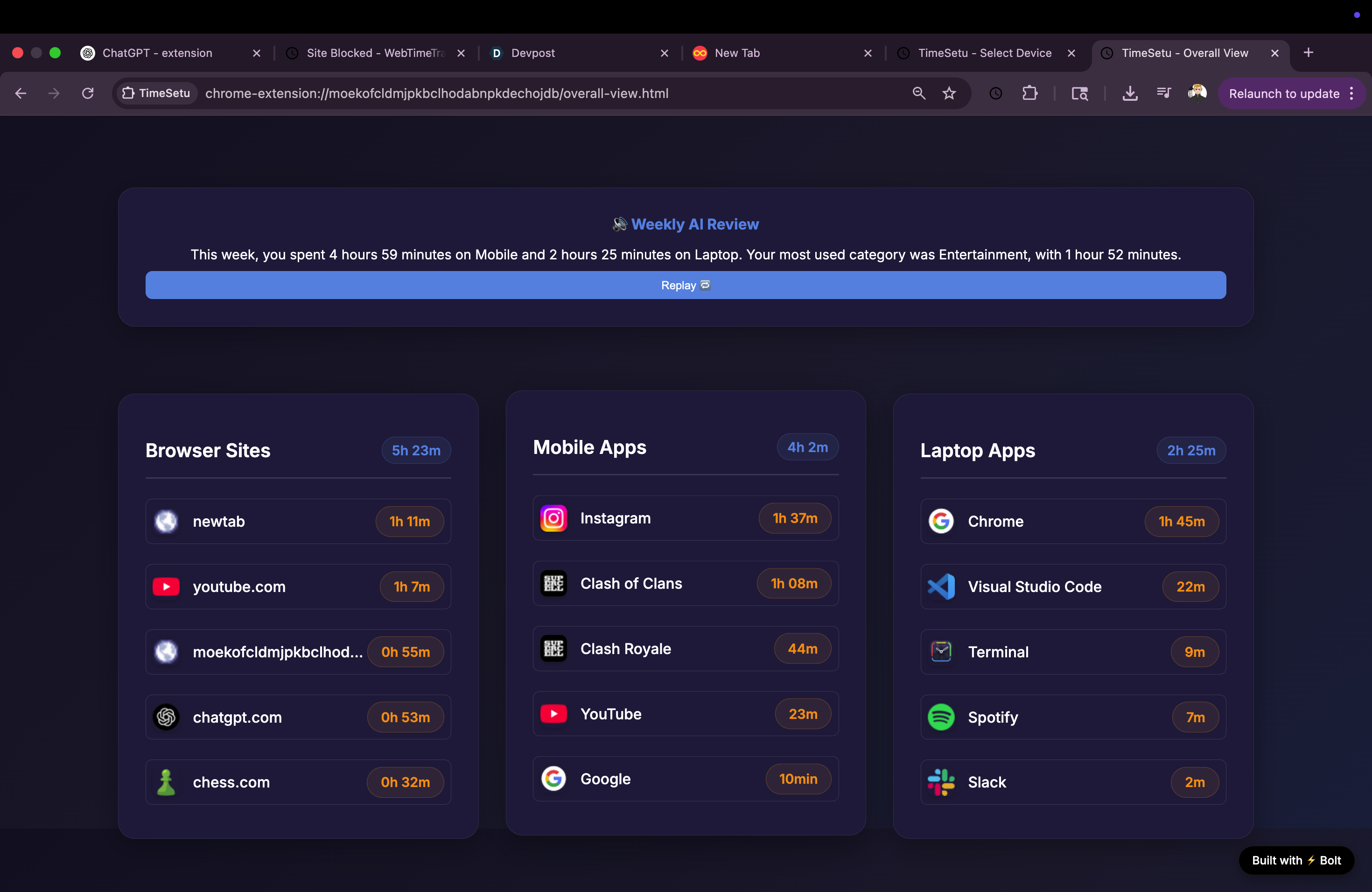Bookmark this page with the star icon
1372x892 pixels.
click(949, 93)
